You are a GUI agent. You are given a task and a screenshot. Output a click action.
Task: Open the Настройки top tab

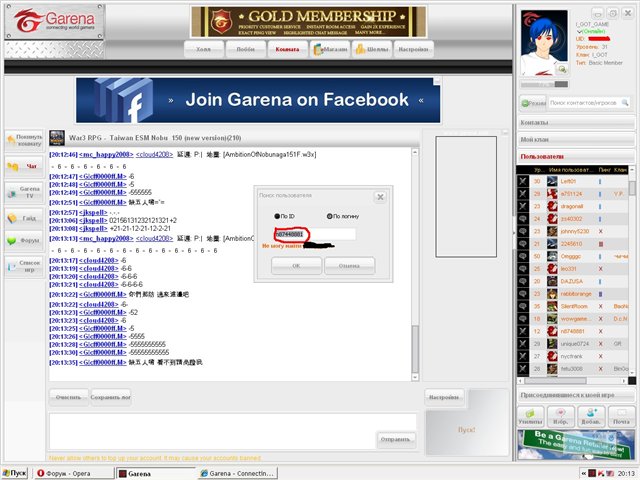point(413,49)
